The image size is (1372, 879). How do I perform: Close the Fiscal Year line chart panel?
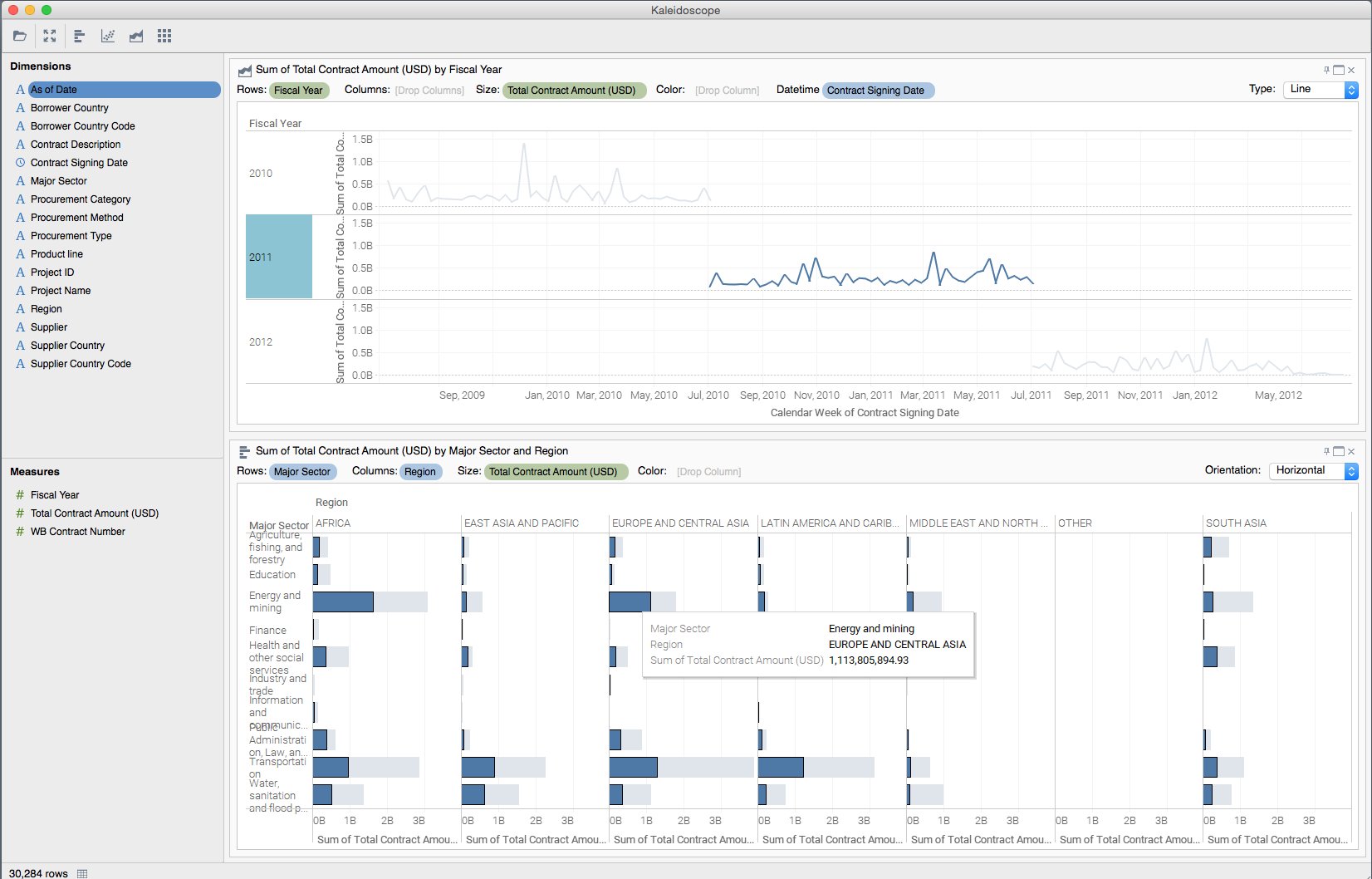pos(1351,70)
